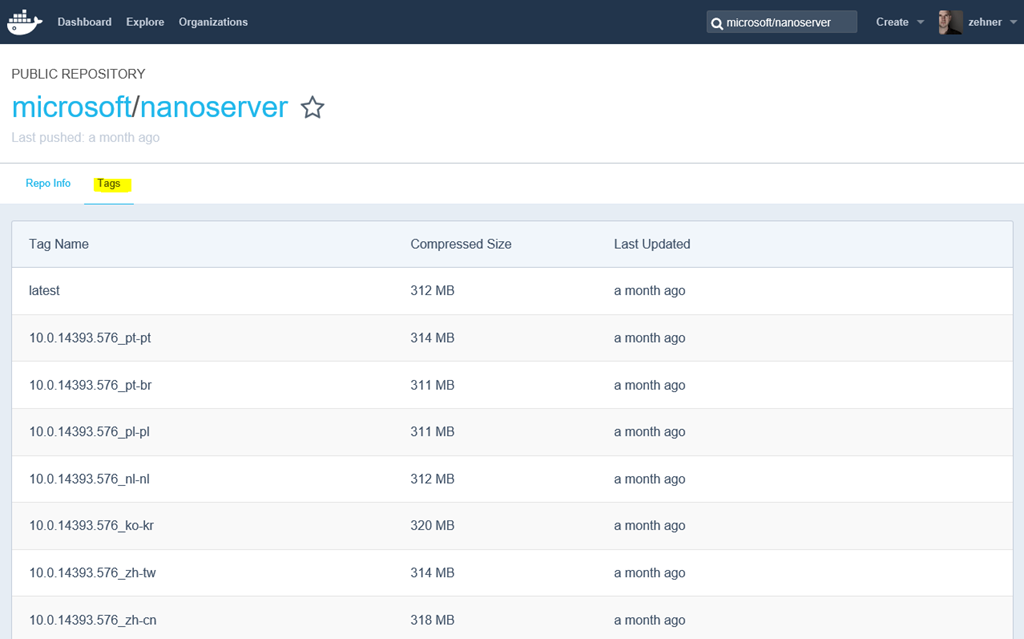The width and height of the screenshot is (1024, 639).
Task: Click the search magnifier icon
Action: coord(717,23)
